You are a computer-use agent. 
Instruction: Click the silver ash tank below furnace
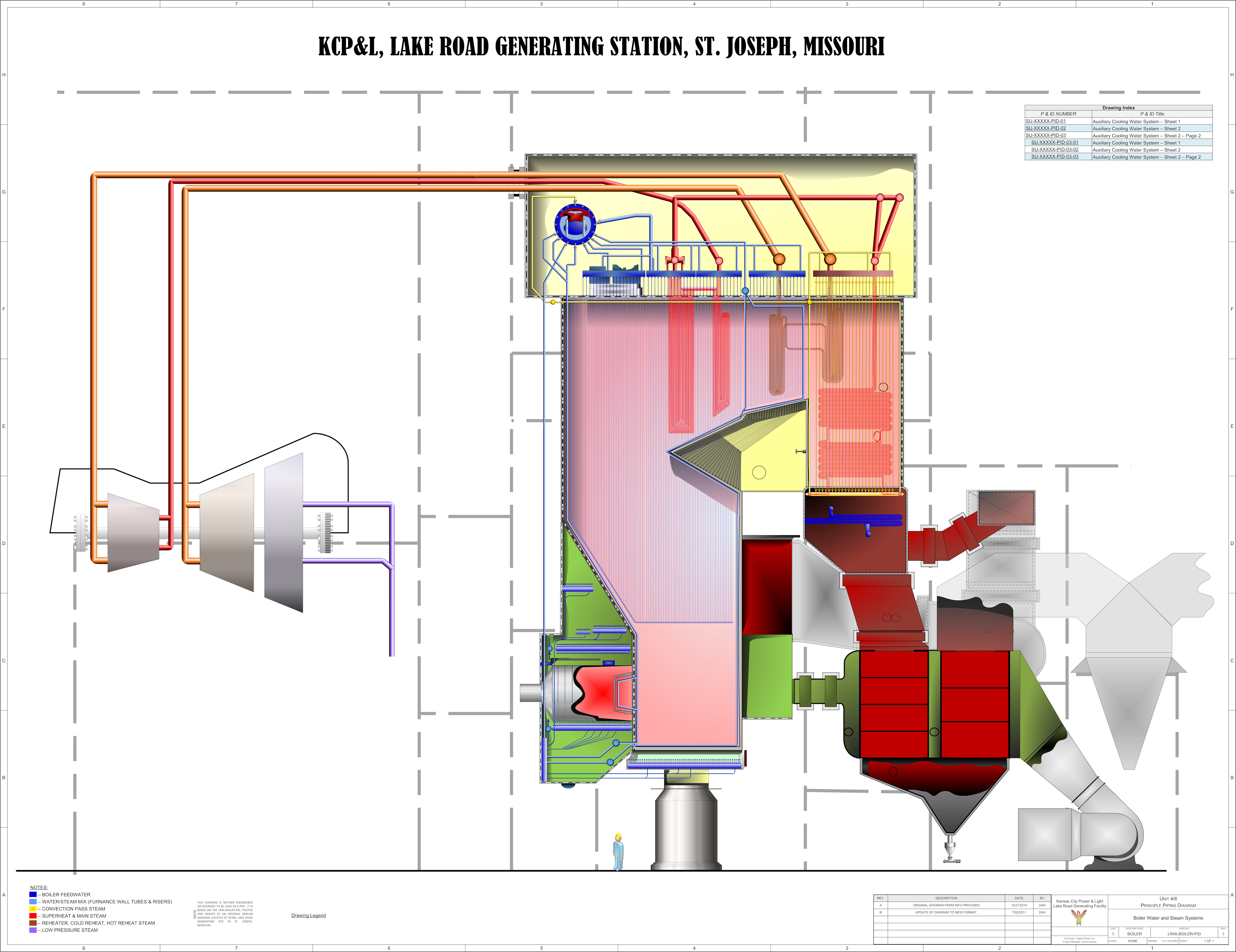click(x=686, y=829)
